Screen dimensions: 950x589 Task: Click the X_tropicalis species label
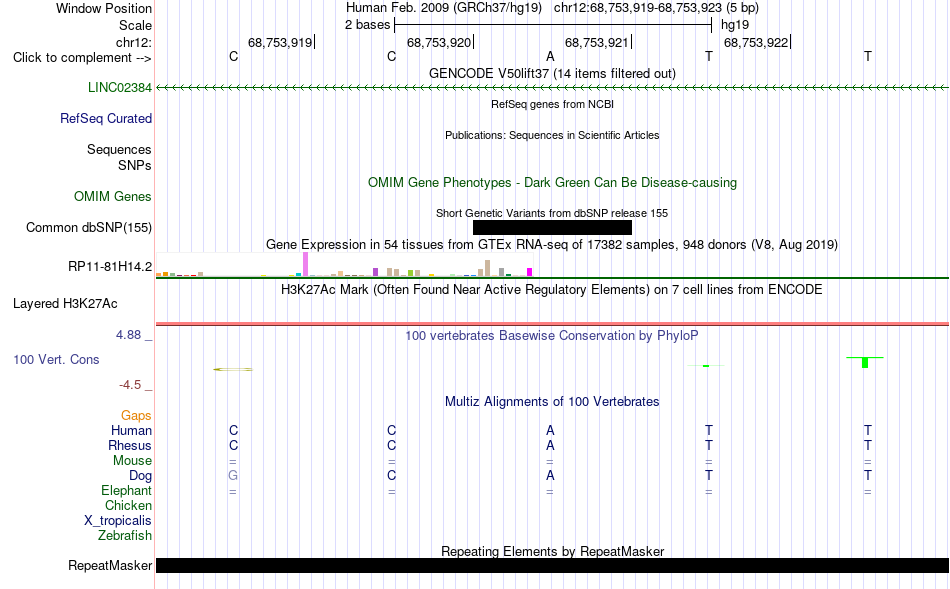click(118, 521)
